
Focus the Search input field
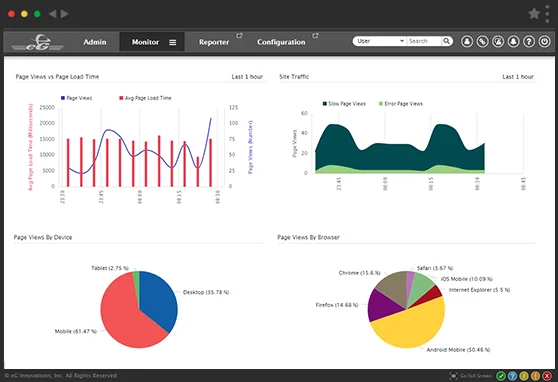pyautogui.click(x=424, y=41)
